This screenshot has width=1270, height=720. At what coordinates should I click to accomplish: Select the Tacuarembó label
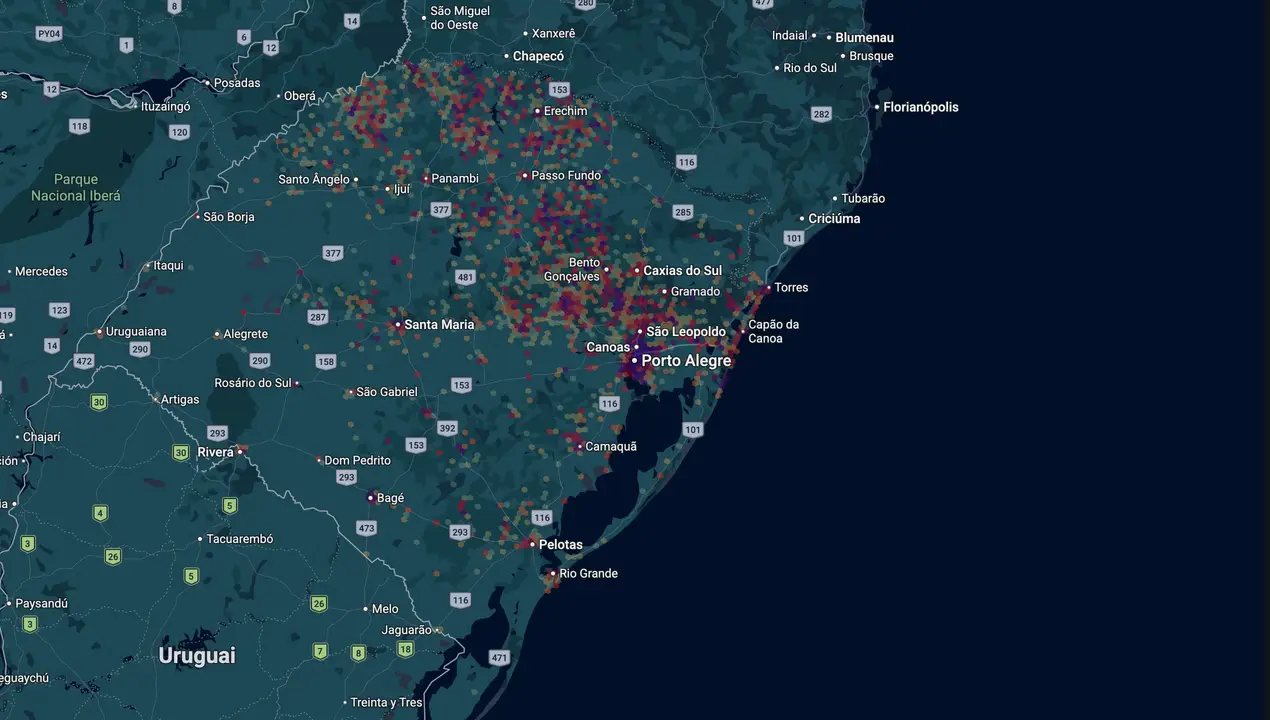pos(240,539)
